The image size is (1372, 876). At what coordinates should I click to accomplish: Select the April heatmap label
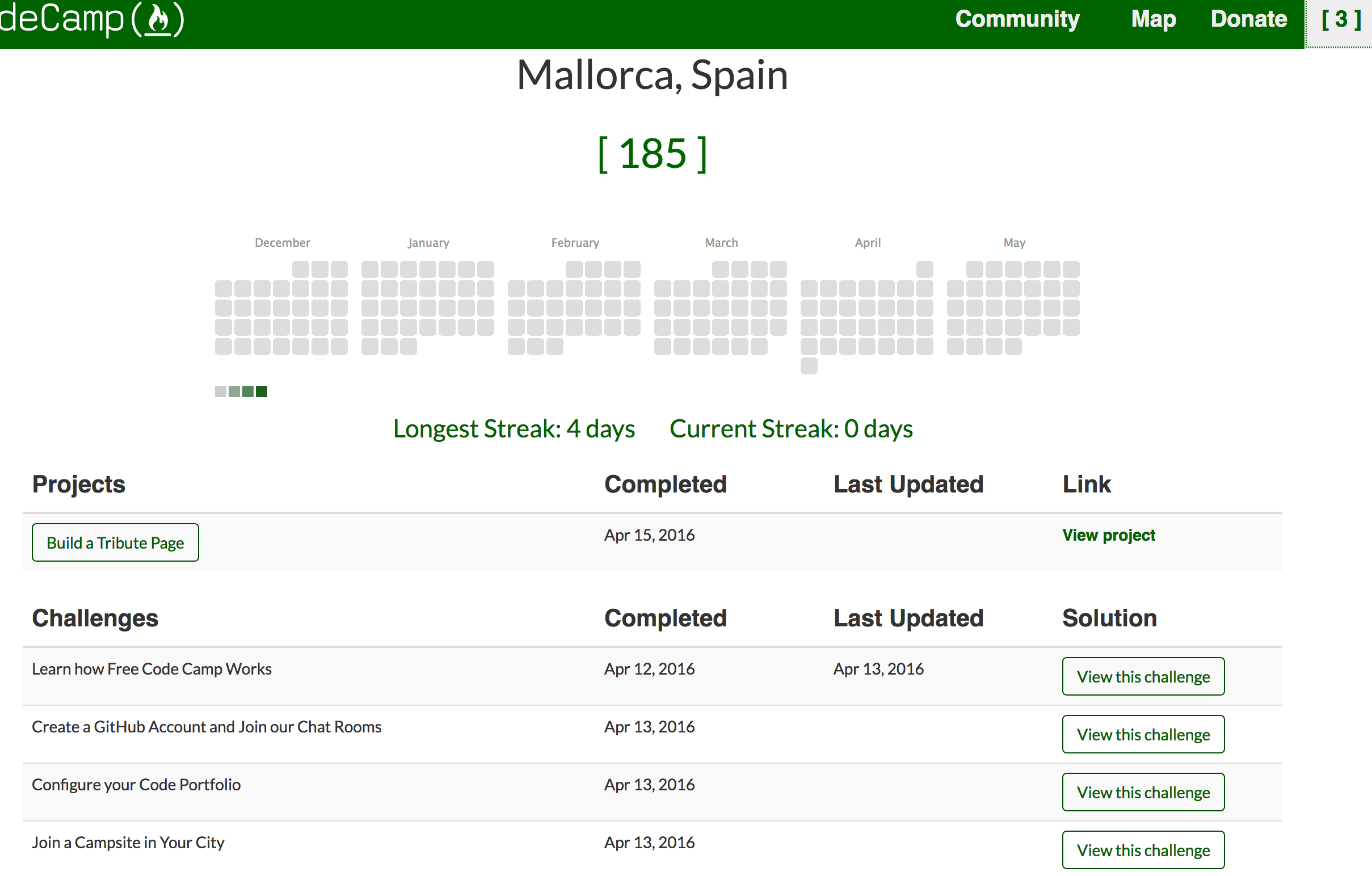coord(868,243)
